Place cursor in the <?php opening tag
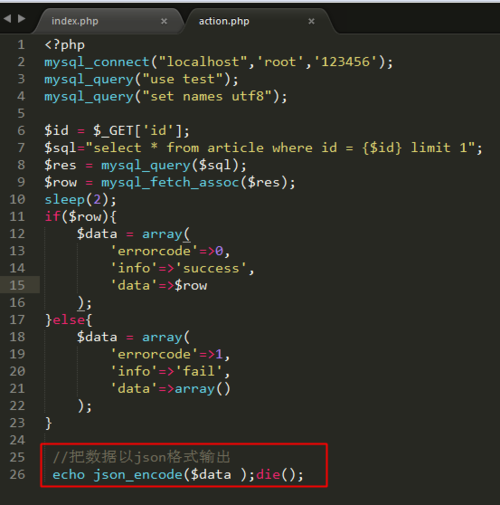500x505 pixels. 65,45
